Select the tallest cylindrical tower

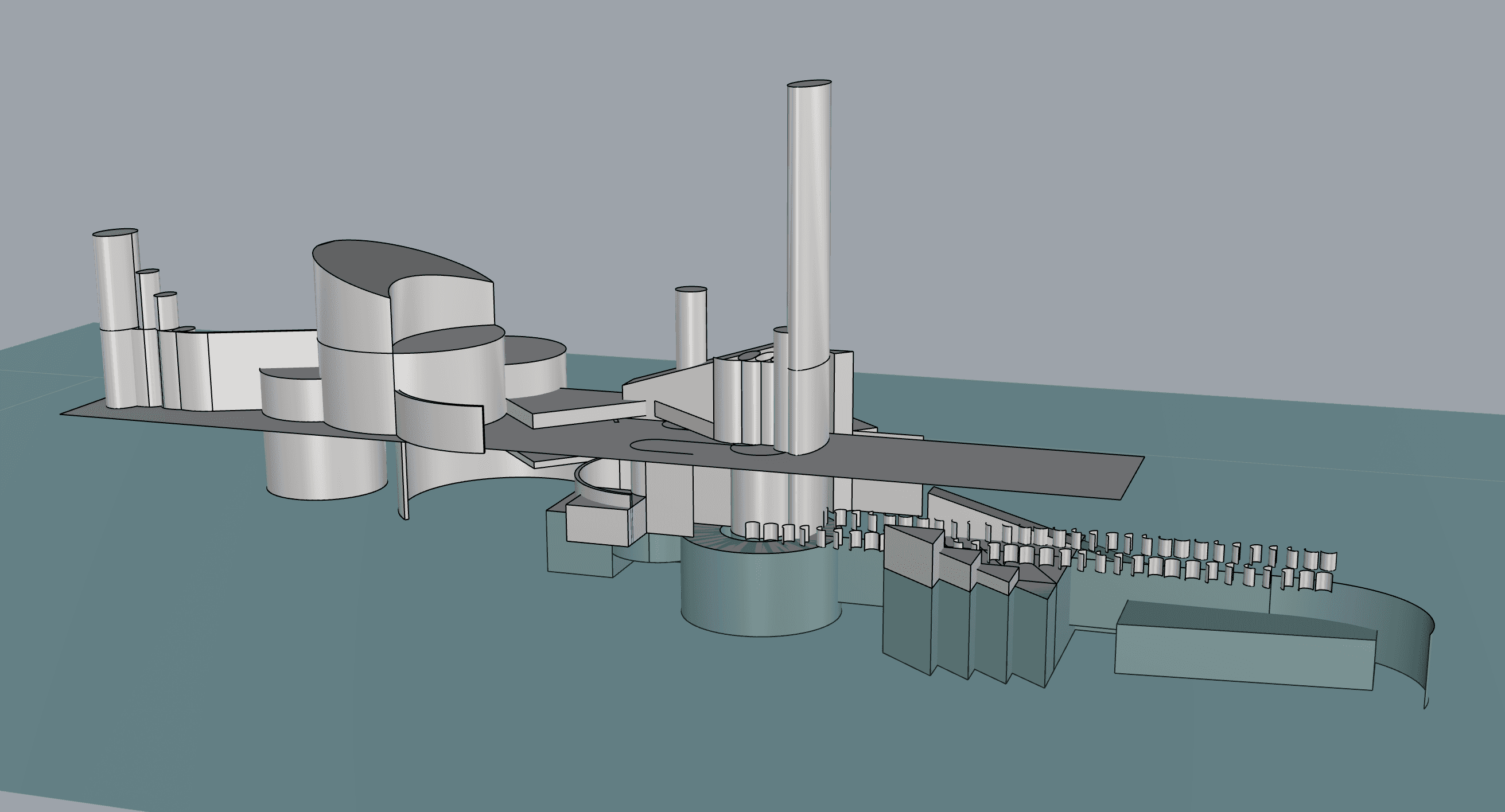click(808, 233)
